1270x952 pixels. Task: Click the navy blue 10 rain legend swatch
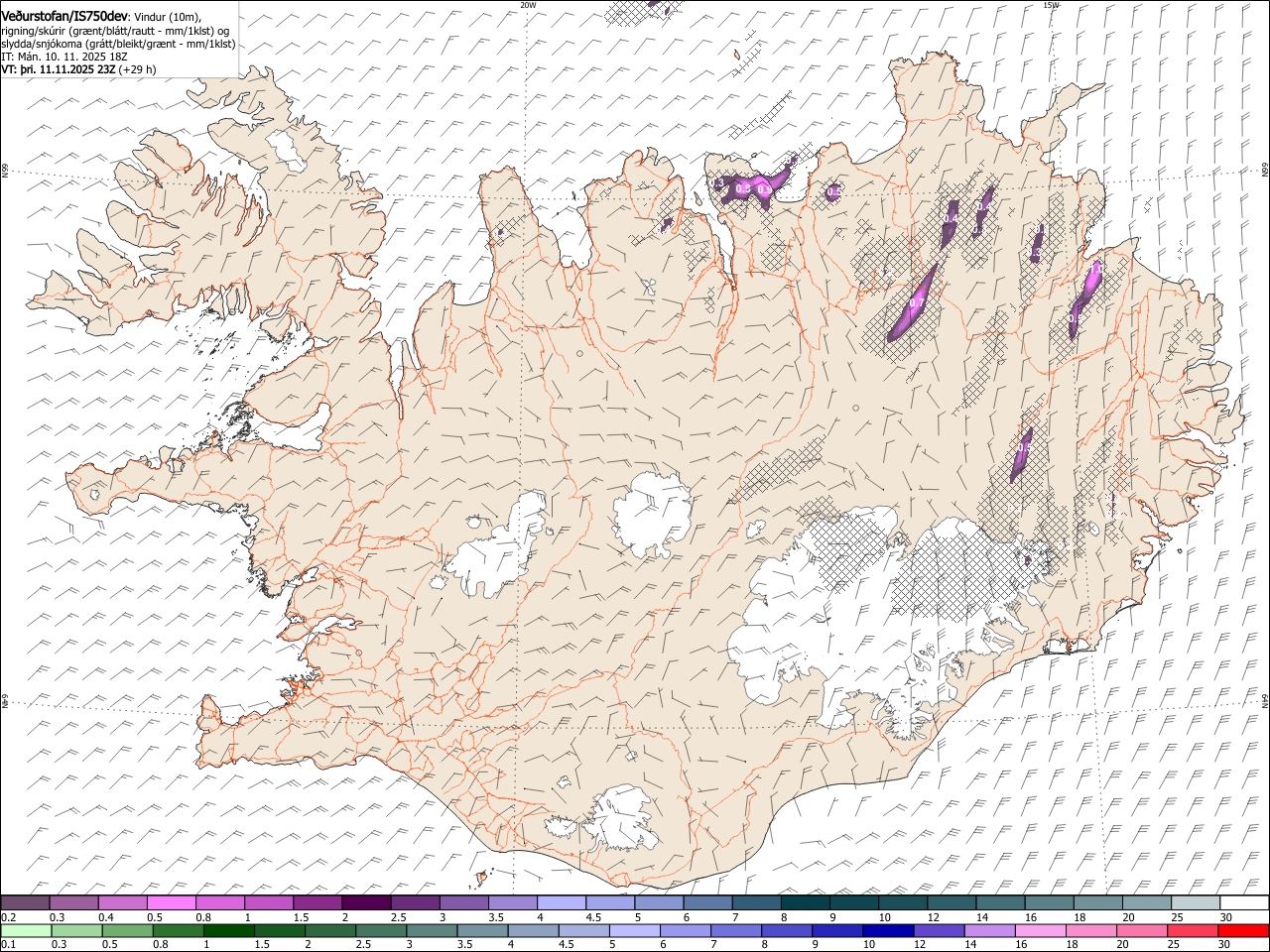tap(887, 930)
